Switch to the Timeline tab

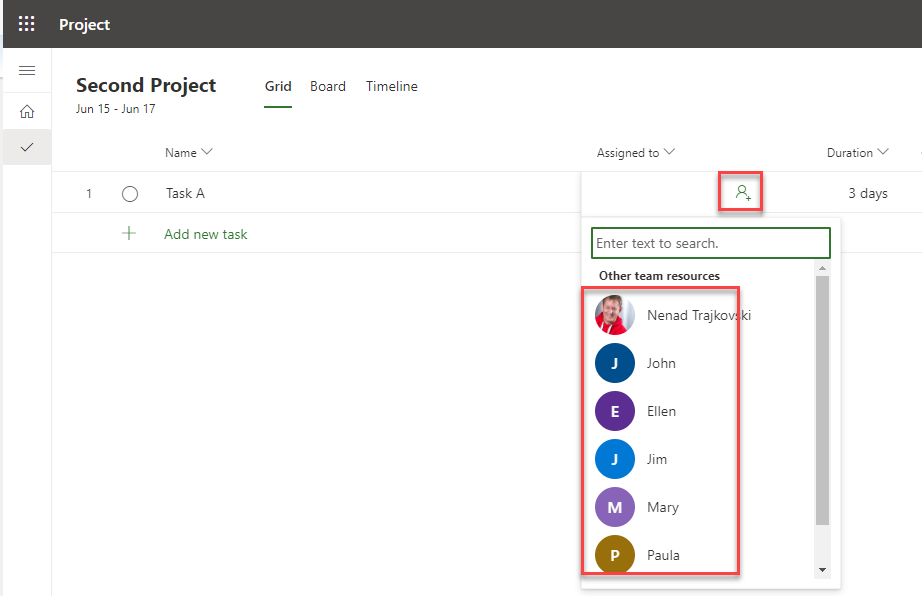(391, 87)
